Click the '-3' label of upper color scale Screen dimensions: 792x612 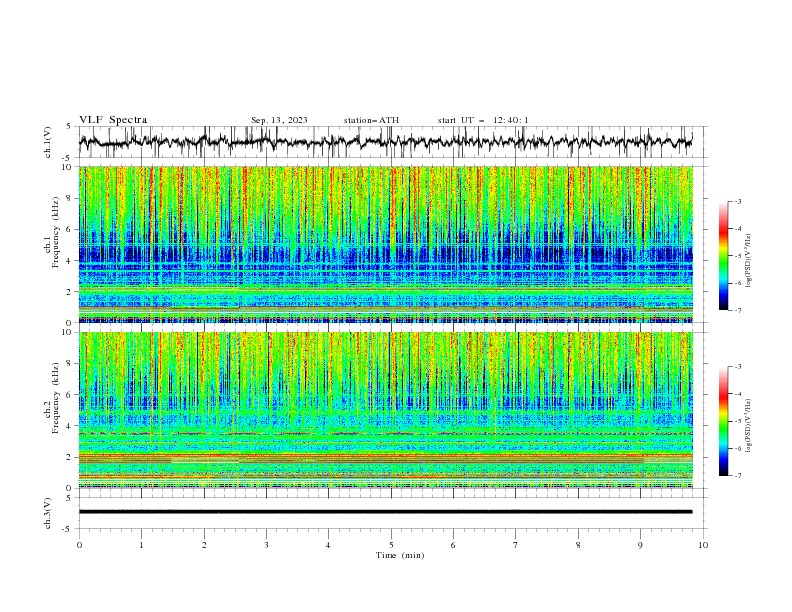point(738,201)
